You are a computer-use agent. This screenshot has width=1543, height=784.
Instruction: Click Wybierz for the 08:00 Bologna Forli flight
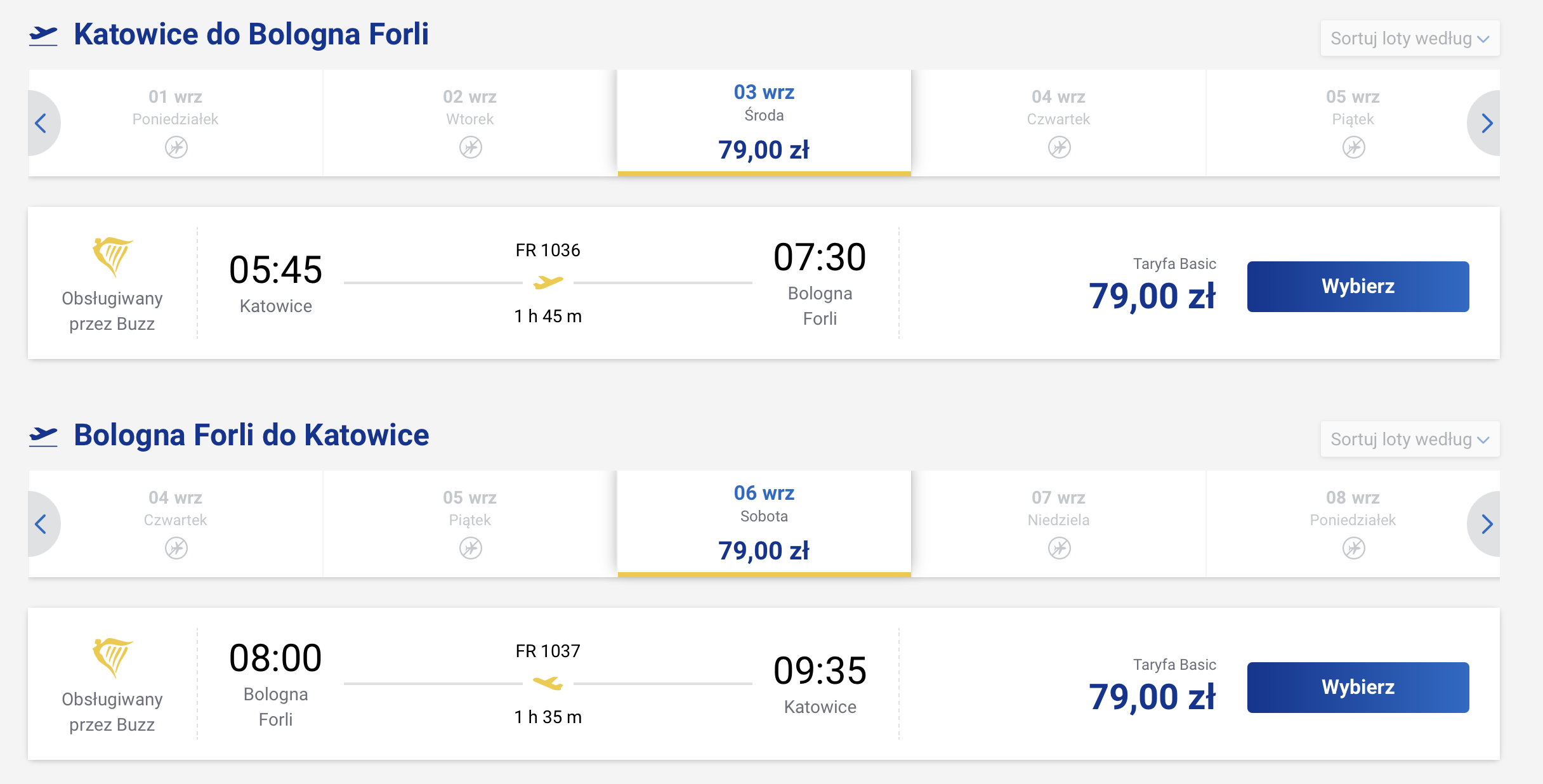pos(1358,687)
